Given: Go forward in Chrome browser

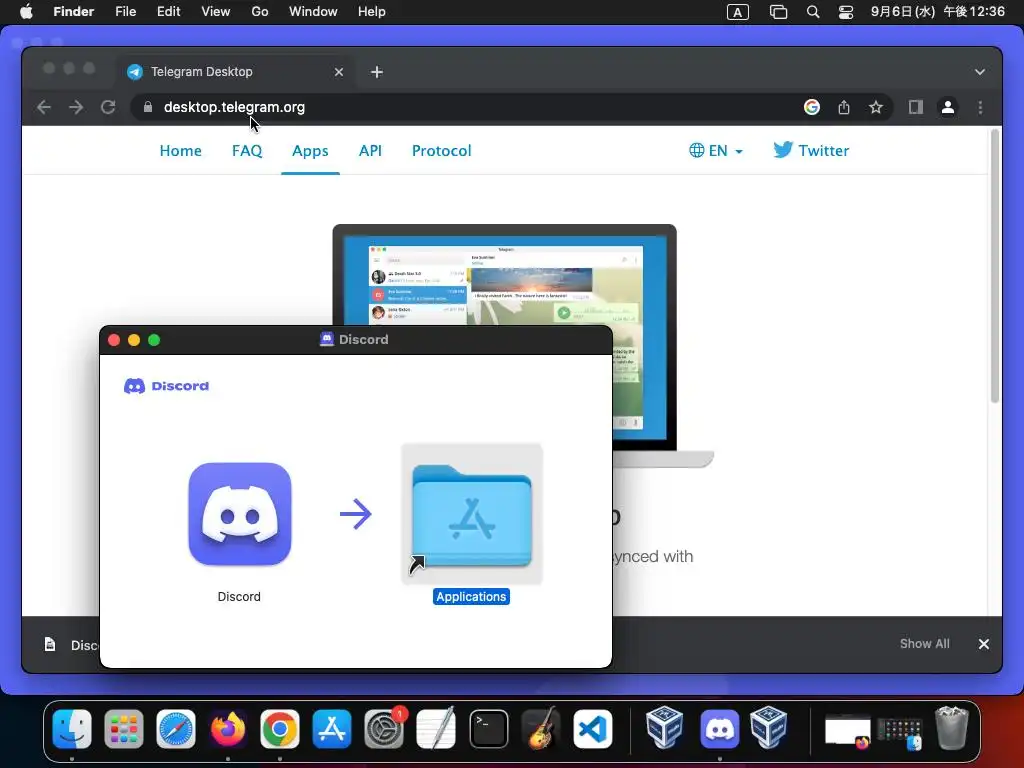Looking at the screenshot, I should [x=76, y=107].
